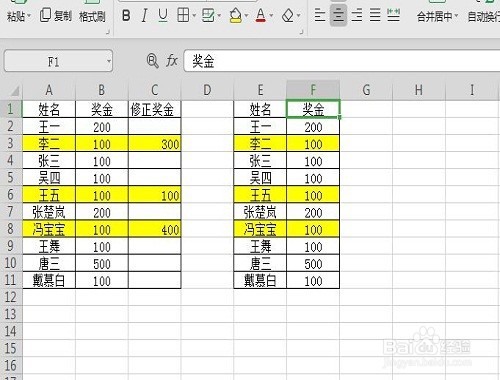
Task: Click into the name box showing F1
Action: click(53, 61)
